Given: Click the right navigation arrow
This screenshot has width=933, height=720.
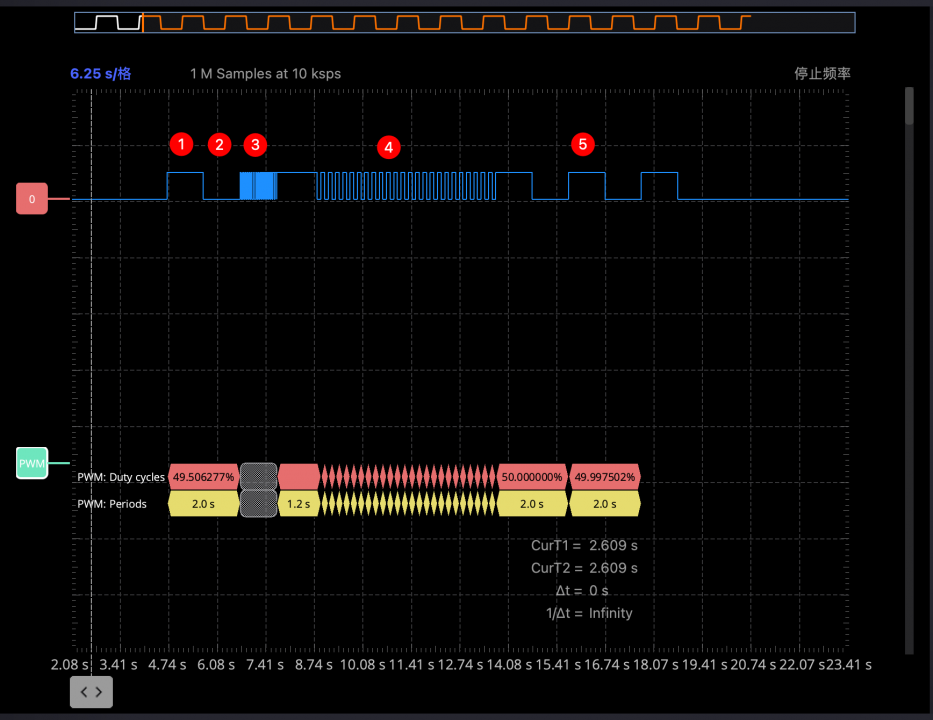Looking at the screenshot, I should coord(99,692).
